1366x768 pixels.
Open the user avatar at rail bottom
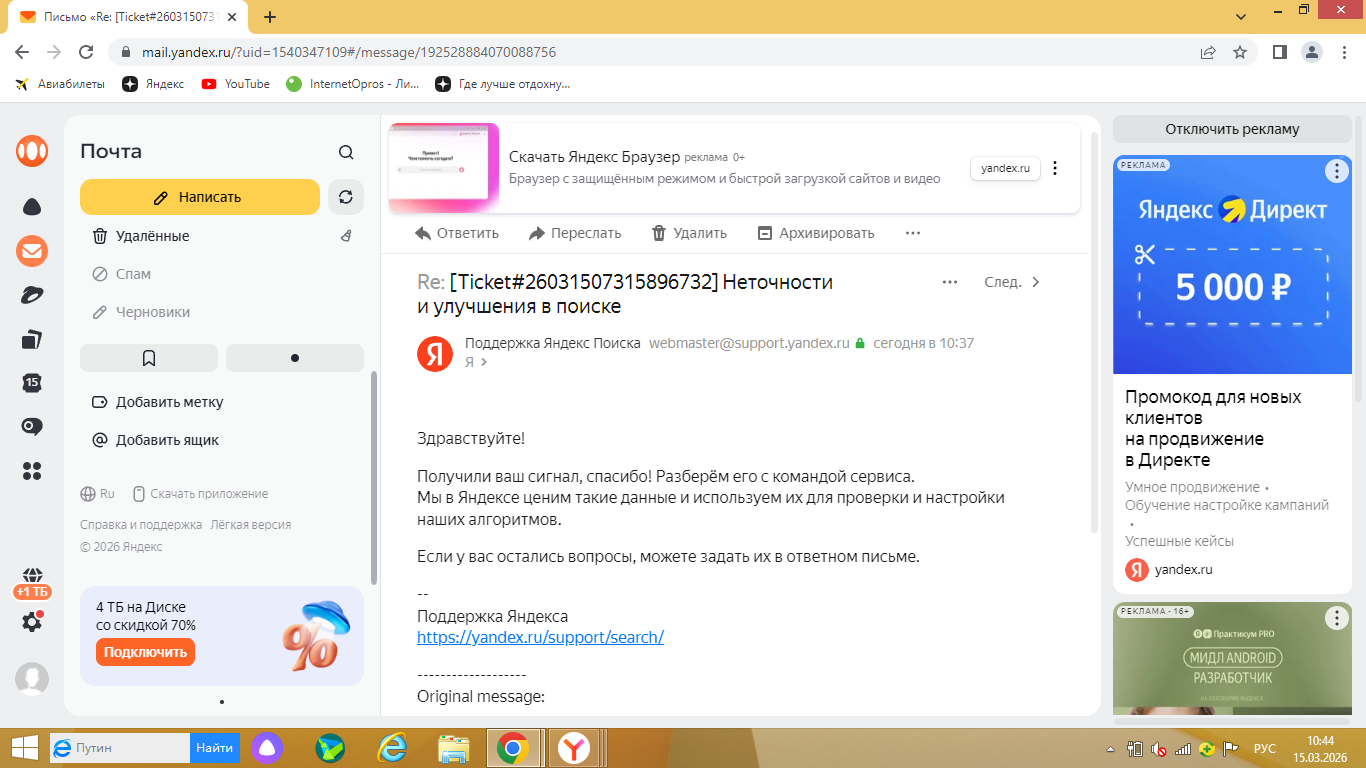coord(32,679)
